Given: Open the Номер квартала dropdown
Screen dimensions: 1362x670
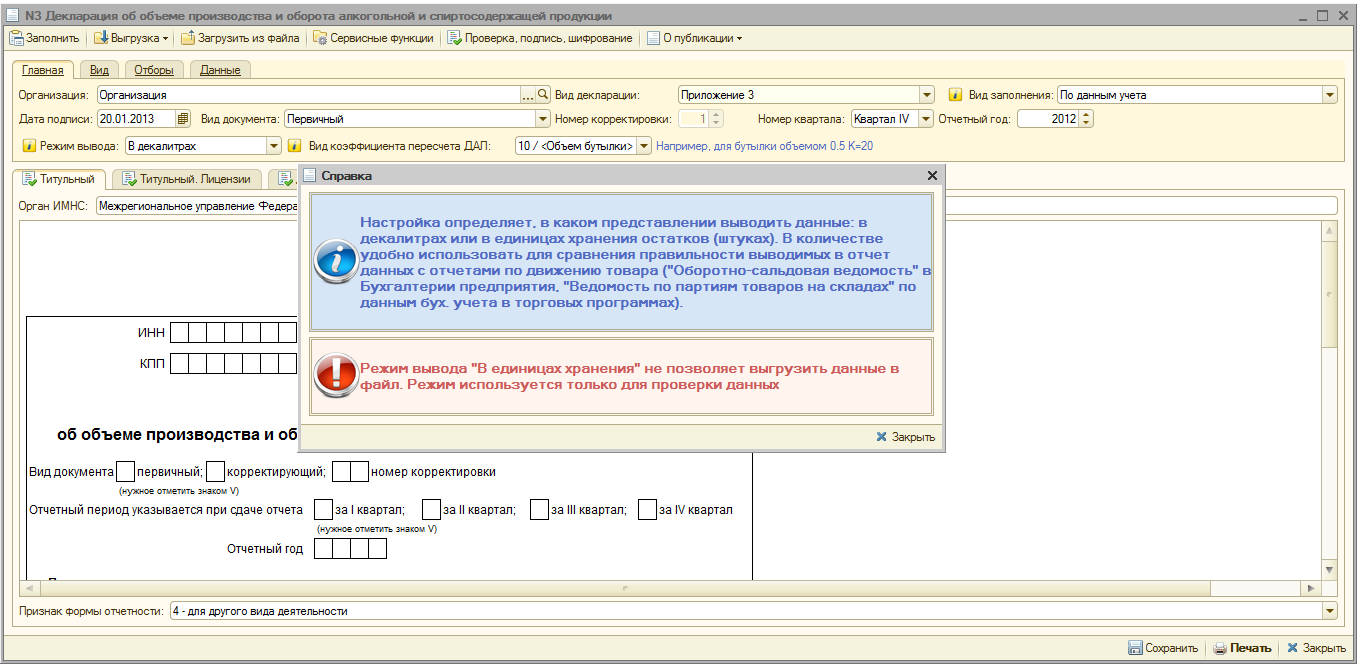Looking at the screenshot, I should point(926,119).
